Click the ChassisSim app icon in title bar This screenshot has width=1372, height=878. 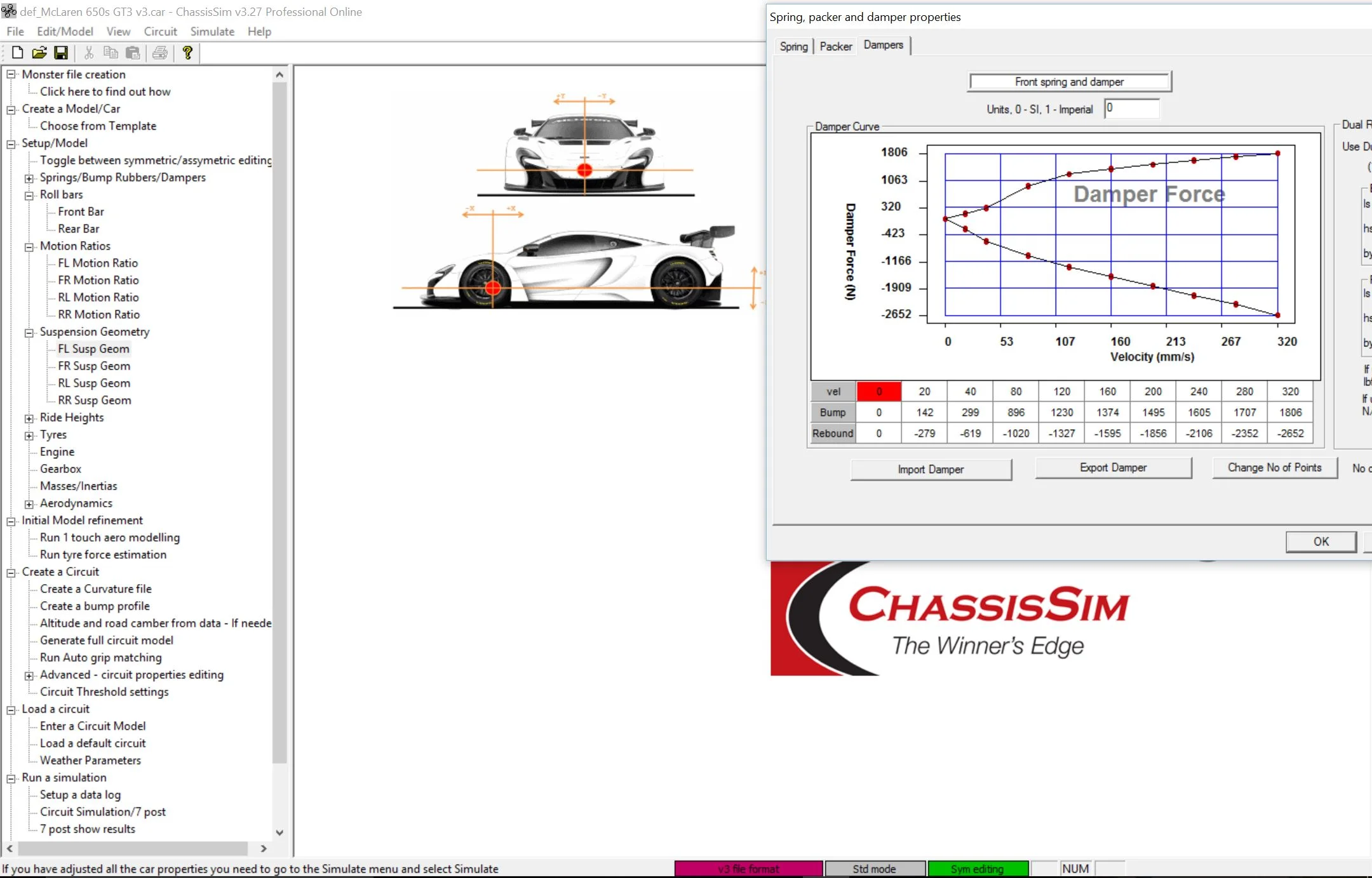point(9,11)
